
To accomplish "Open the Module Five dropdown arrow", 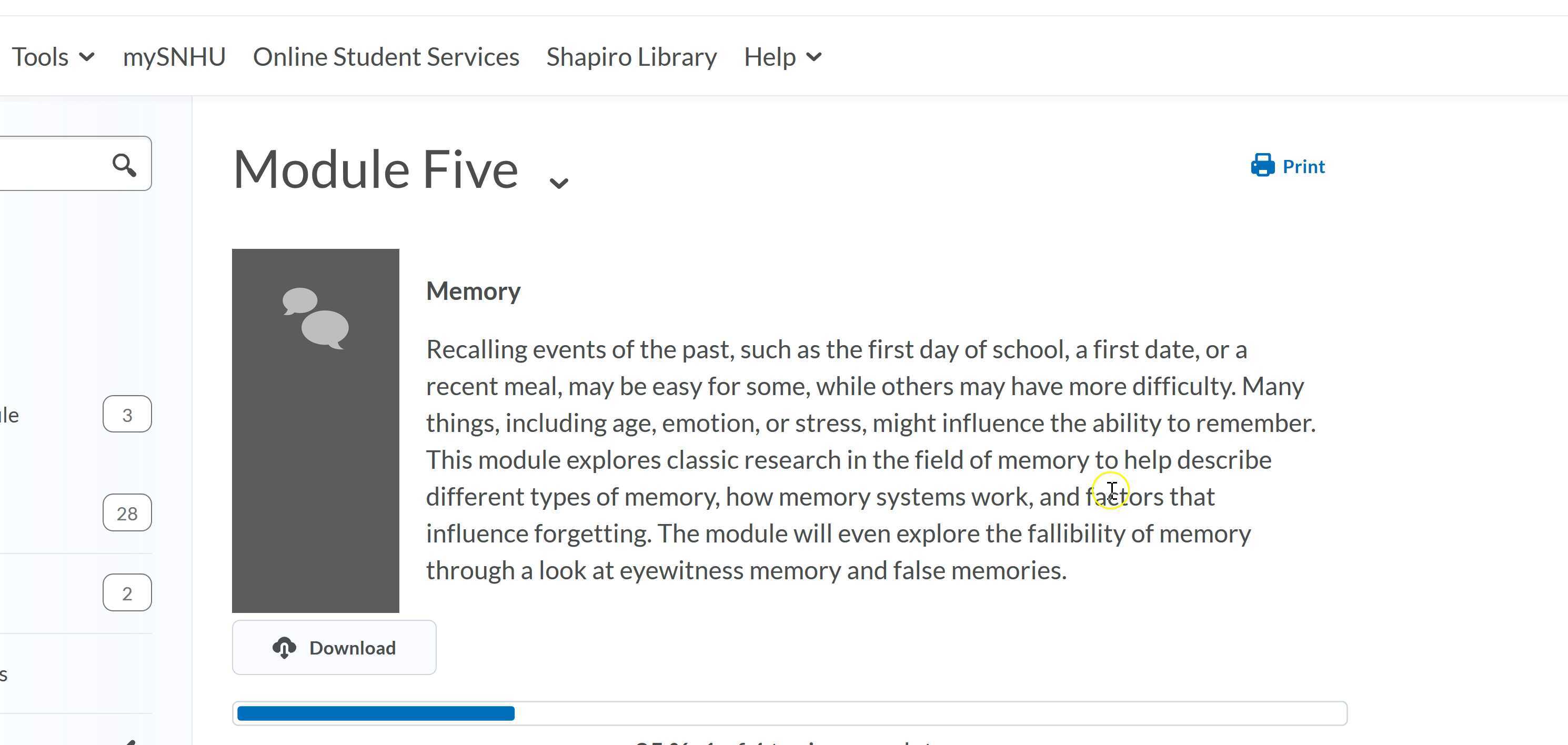I will pos(558,183).
